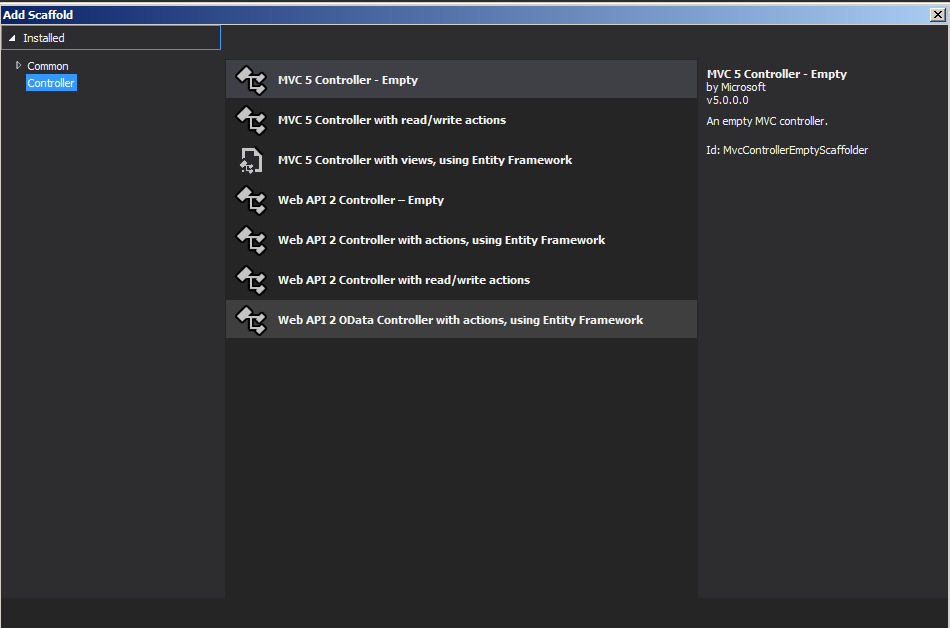This screenshot has height=628, width=950.
Task: Click icon for Web API 2 Entity Framework actions controller
Action: [250, 240]
